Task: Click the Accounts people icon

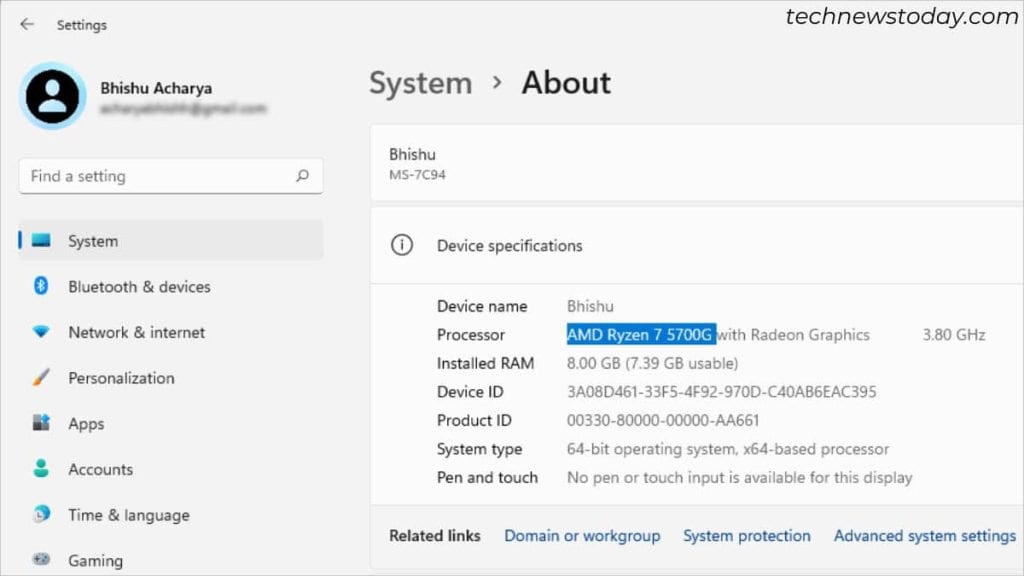Action: coord(40,469)
